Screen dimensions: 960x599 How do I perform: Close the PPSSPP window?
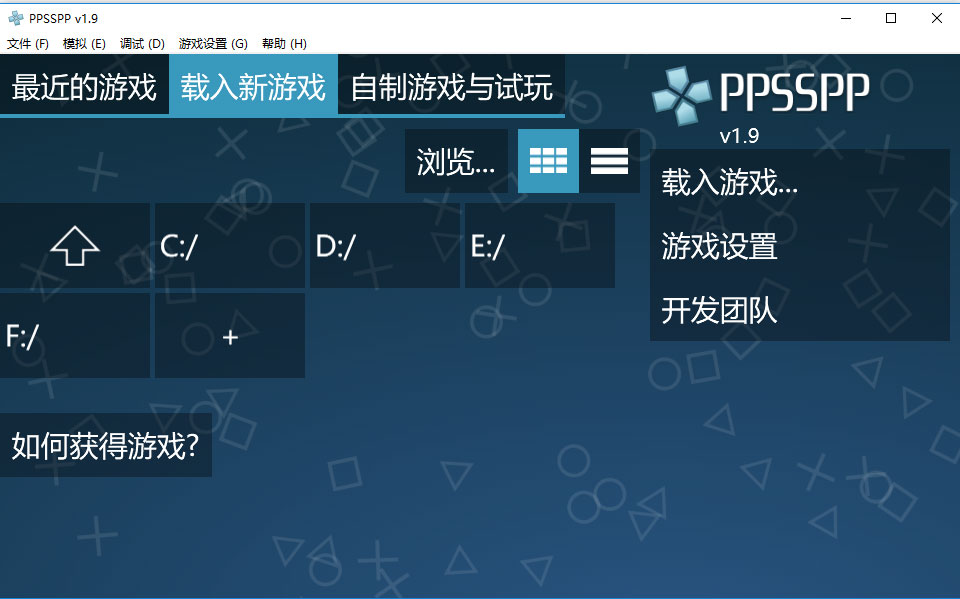pos(936,18)
